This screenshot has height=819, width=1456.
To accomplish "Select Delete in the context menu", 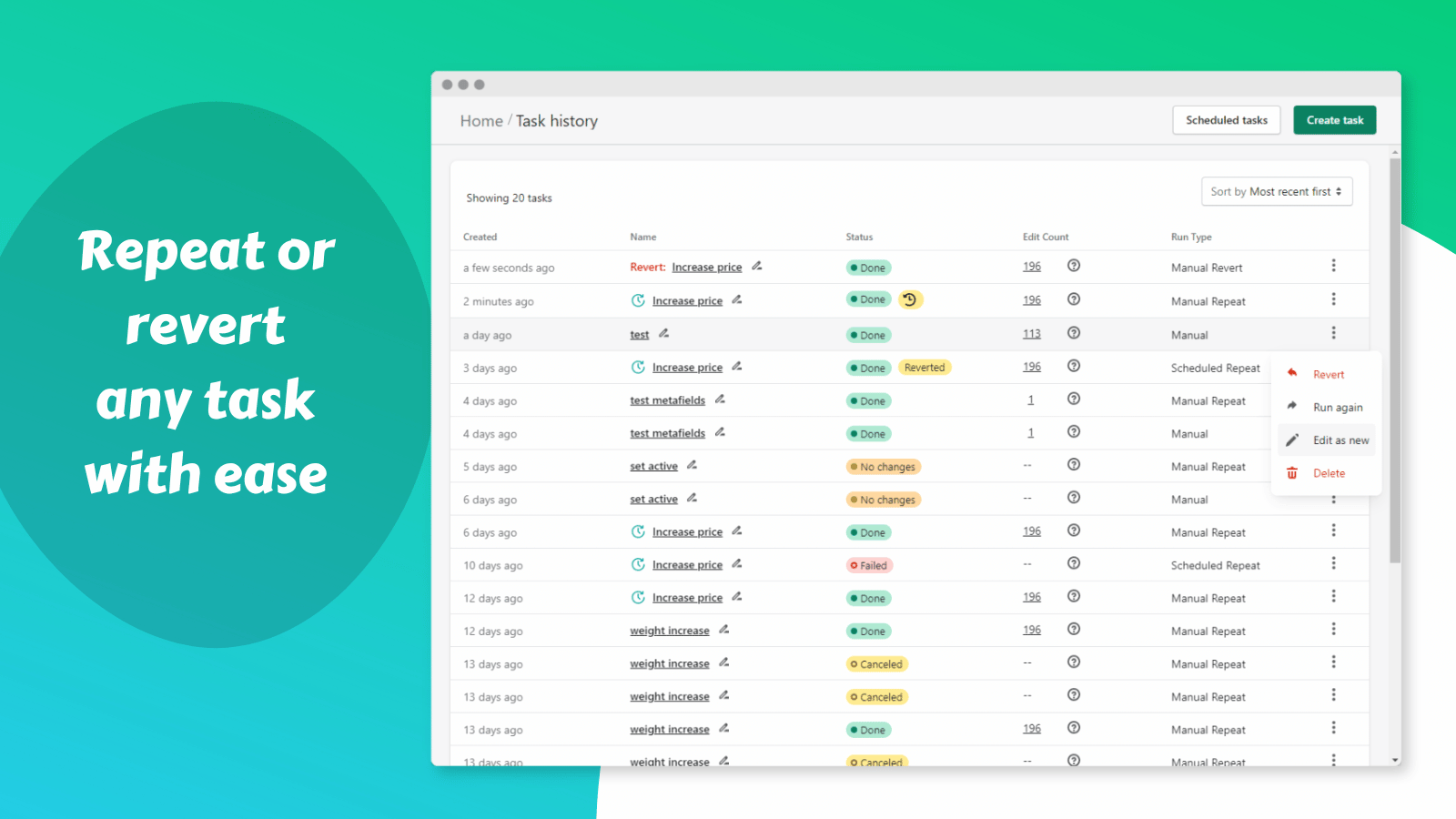I will coord(1329,472).
